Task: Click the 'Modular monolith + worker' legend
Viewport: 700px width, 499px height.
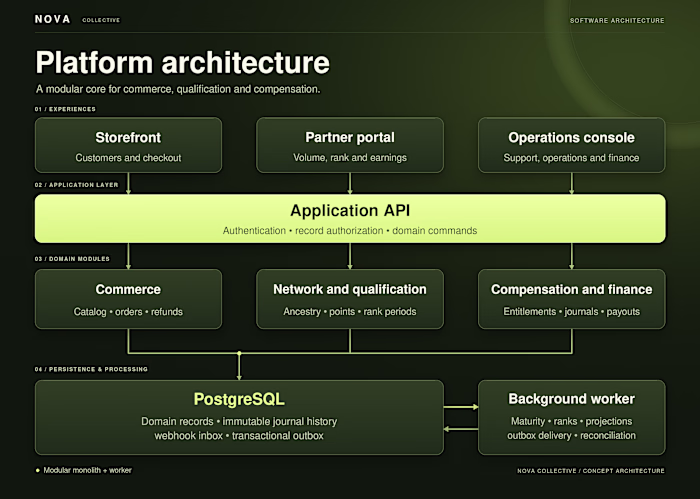Action: pyautogui.click(x=88, y=470)
